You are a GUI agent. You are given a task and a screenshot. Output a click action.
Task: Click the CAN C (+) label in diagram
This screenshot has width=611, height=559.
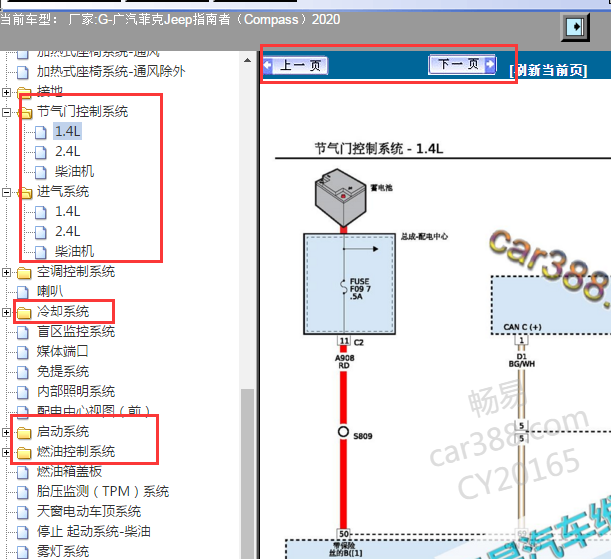coord(523,327)
